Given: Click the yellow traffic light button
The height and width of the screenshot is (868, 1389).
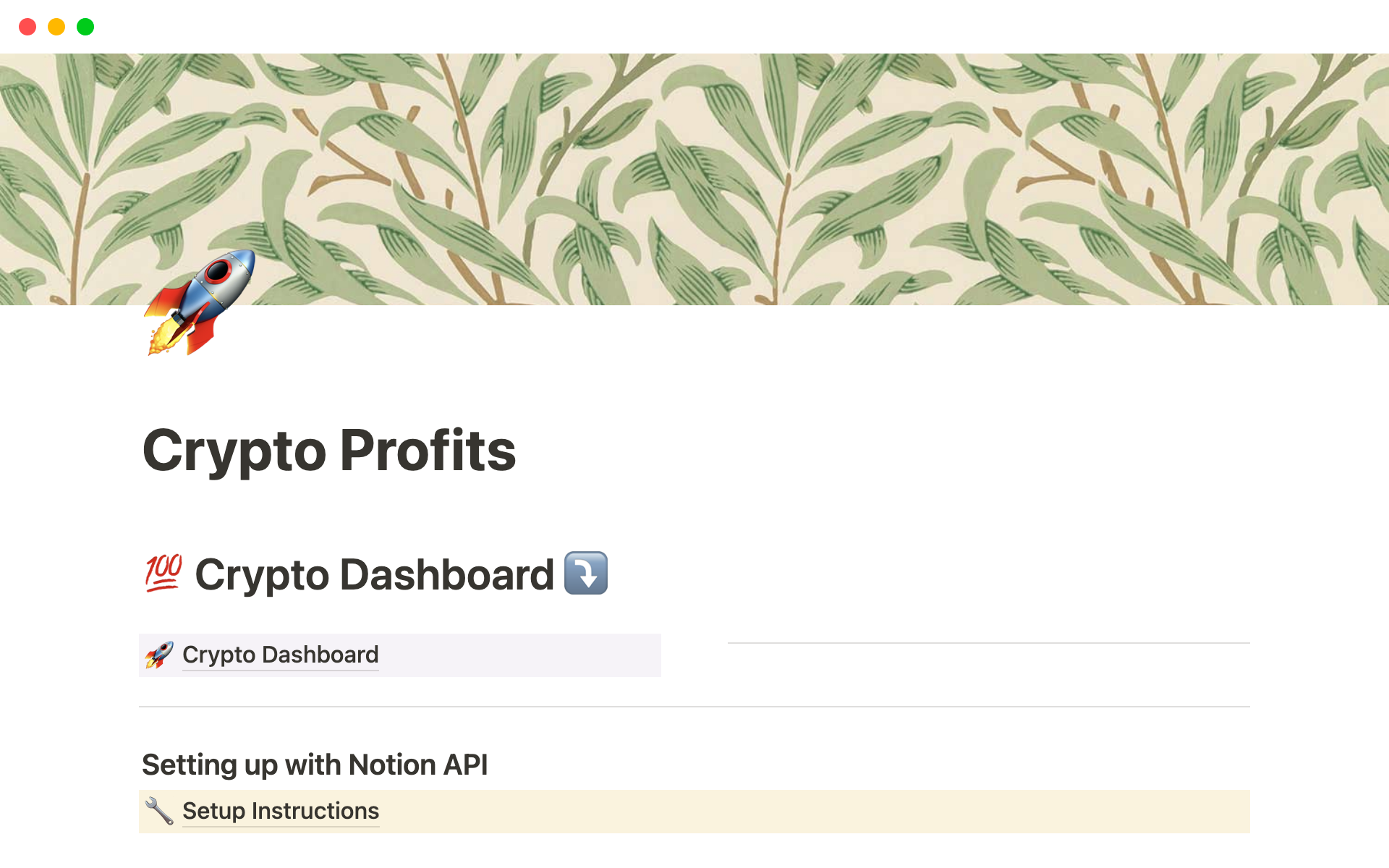Looking at the screenshot, I should (x=56, y=26).
